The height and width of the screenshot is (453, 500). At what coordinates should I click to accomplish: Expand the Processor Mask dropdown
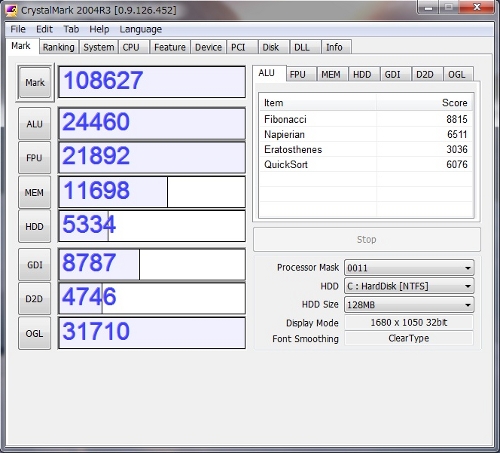[x=409, y=268]
